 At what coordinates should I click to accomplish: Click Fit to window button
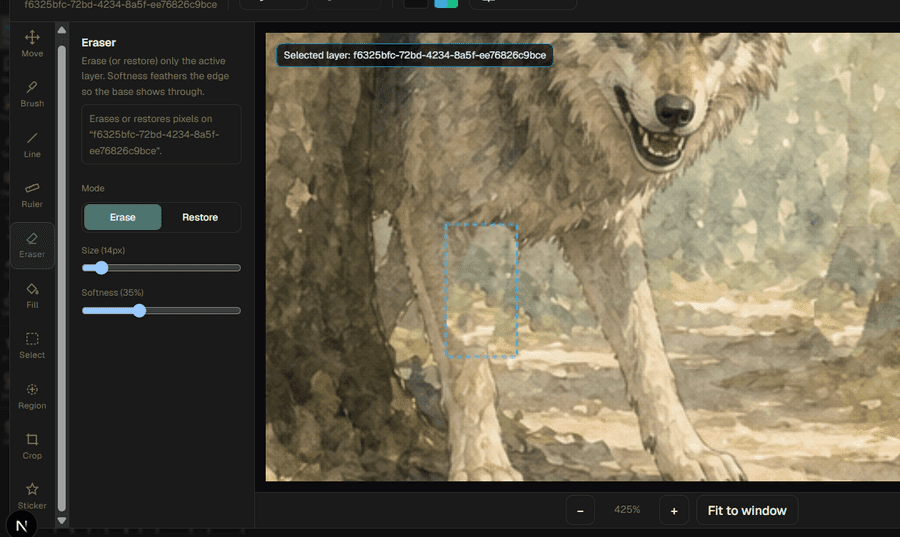tap(747, 511)
